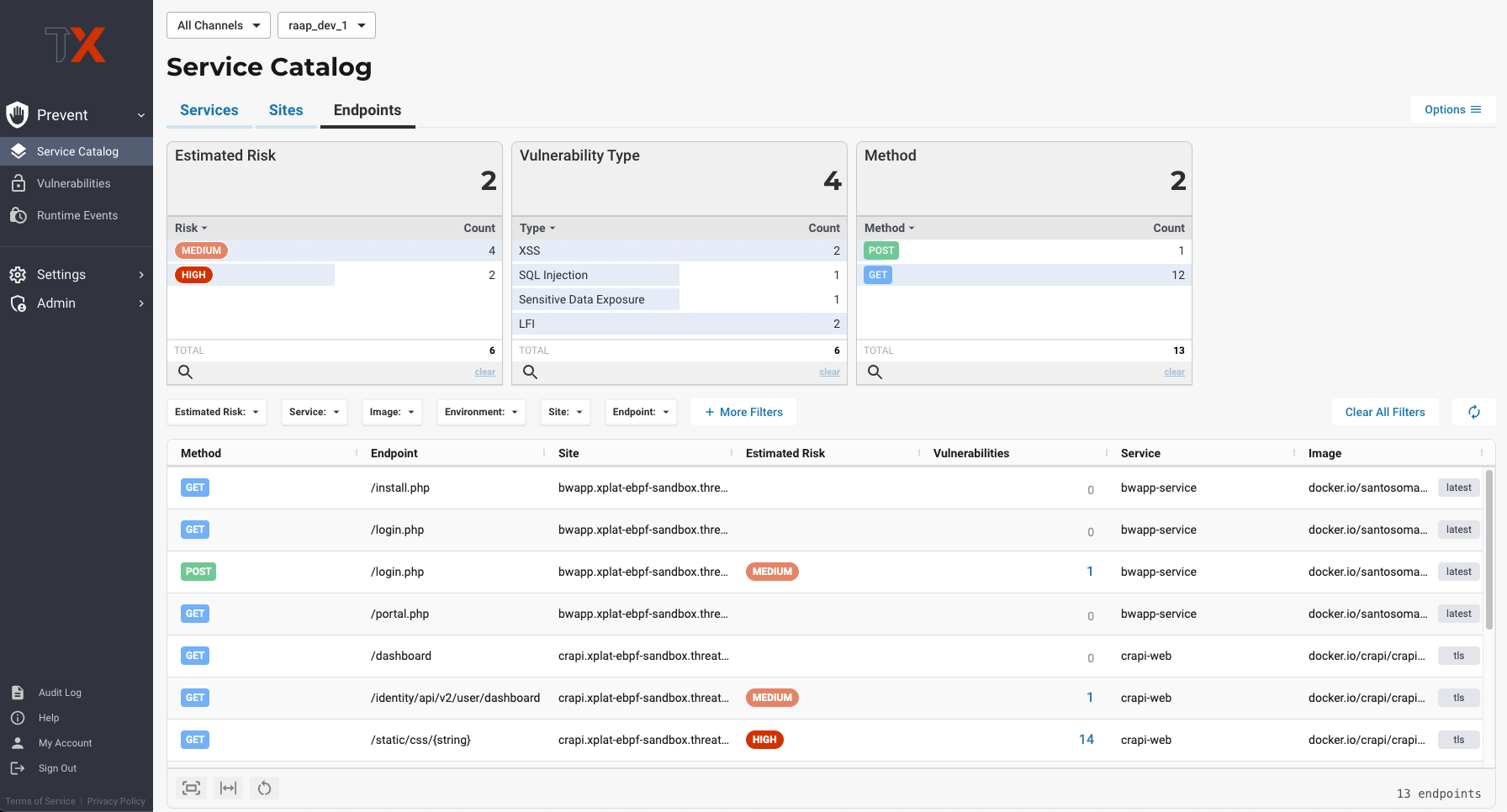Click the My Account person icon
Image resolution: width=1507 pixels, height=812 pixels.
click(x=18, y=743)
